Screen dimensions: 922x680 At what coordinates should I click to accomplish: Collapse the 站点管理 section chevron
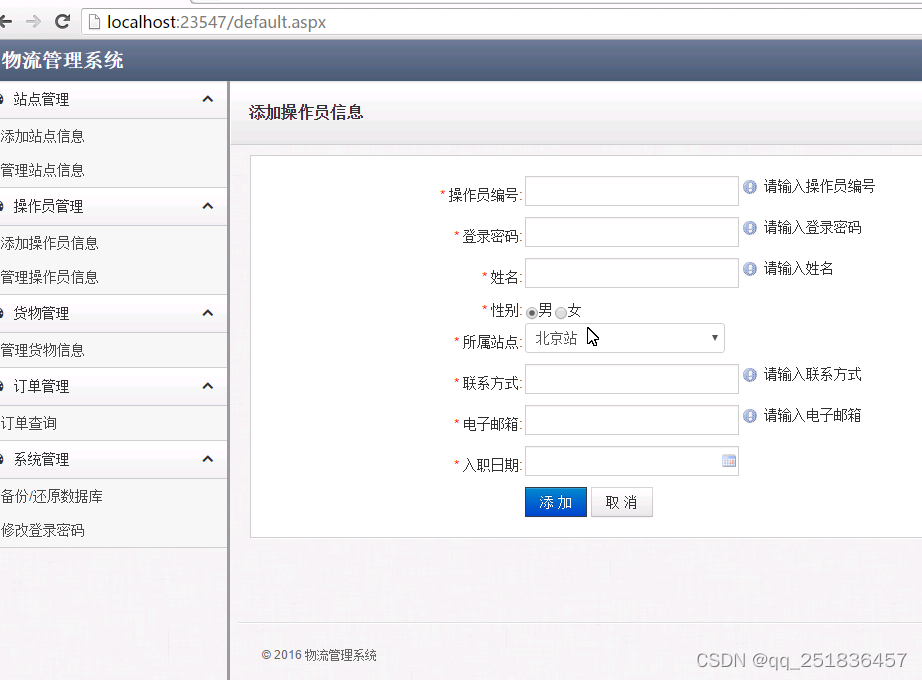coord(208,99)
